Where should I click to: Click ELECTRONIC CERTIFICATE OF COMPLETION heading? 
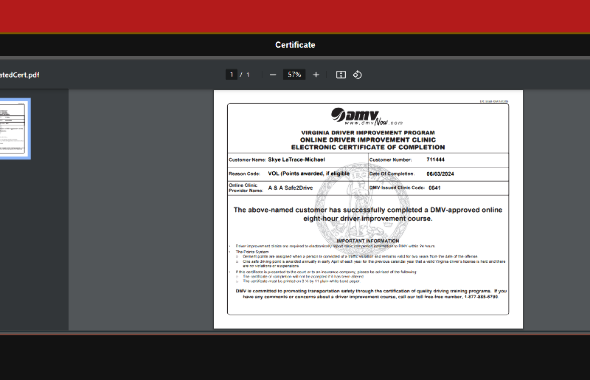point(368,147)
